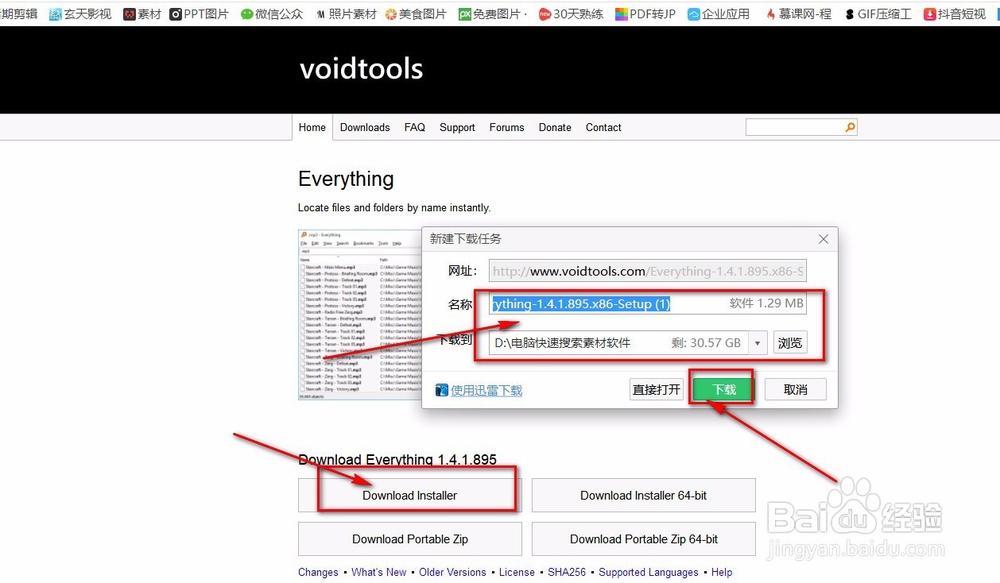This screenshot has width=1000, height=583.
Task: Open the Contact page
Action: click(x=603, y=128)
